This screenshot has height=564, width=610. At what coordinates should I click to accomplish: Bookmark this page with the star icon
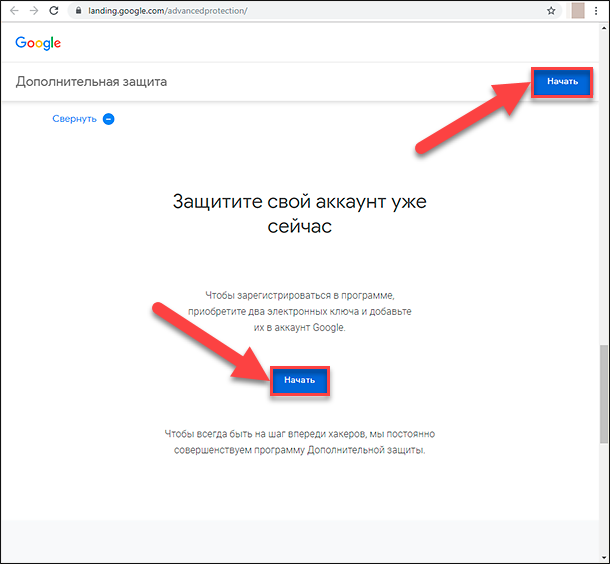551,11
